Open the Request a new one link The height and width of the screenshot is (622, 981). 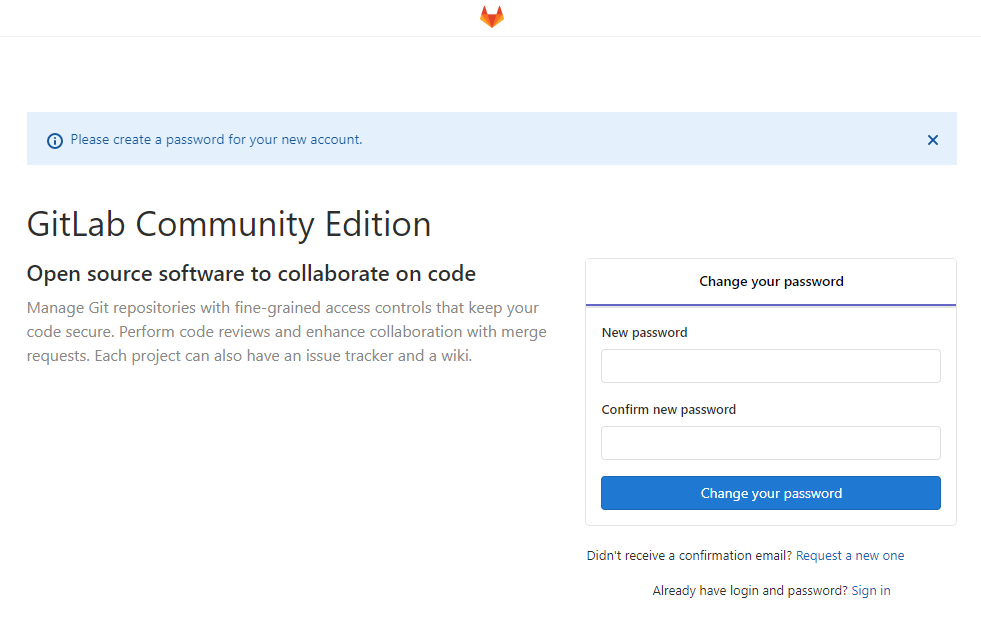[850, 556]
